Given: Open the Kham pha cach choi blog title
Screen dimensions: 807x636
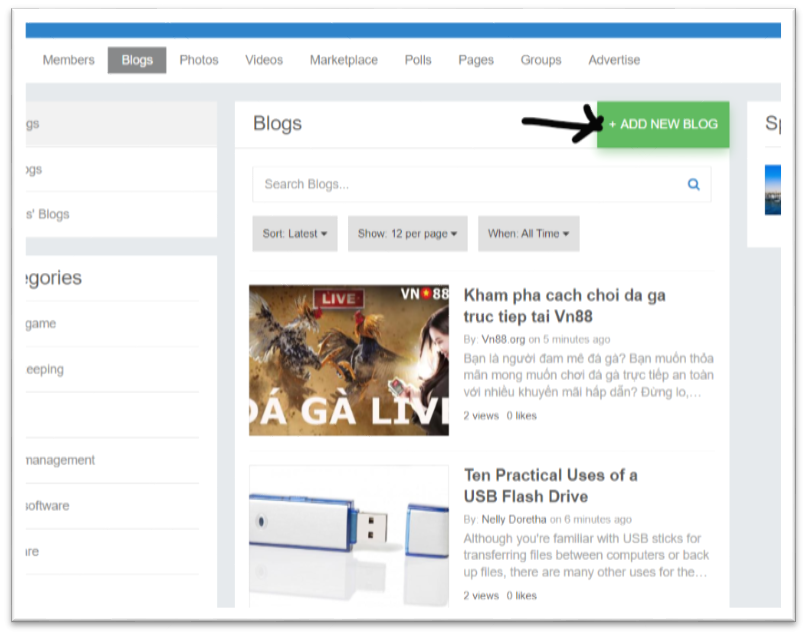Looking at the screenshot, I should pos(565,306).
